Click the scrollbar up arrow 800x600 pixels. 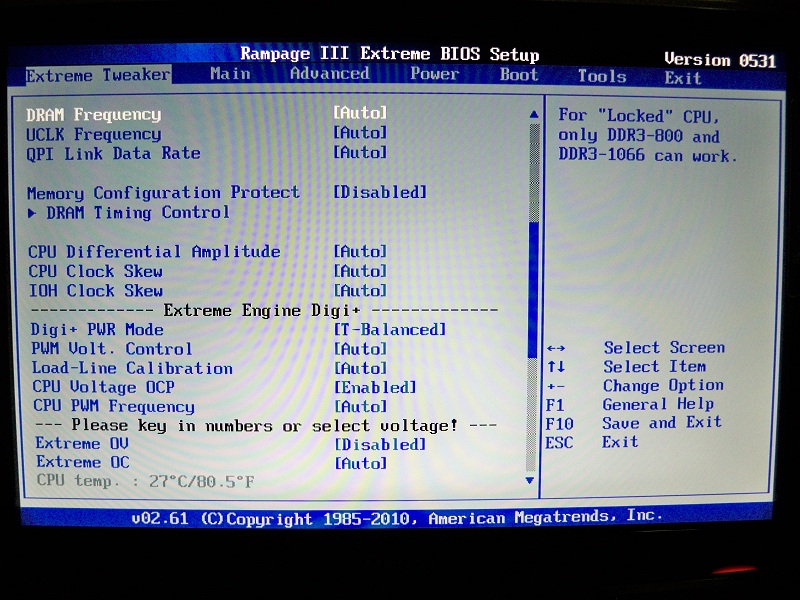click(533, 114)
